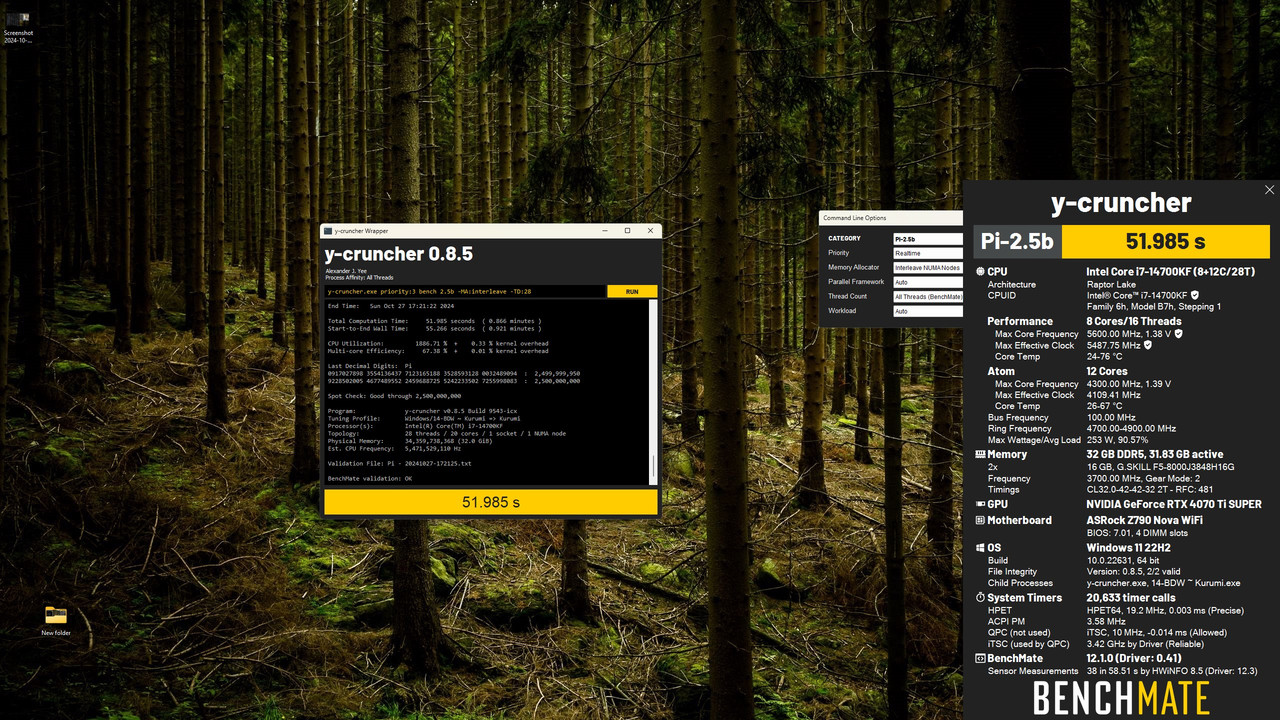
Task: Click the 'Windows 11 22H2' text
Action: [1129, 548]
